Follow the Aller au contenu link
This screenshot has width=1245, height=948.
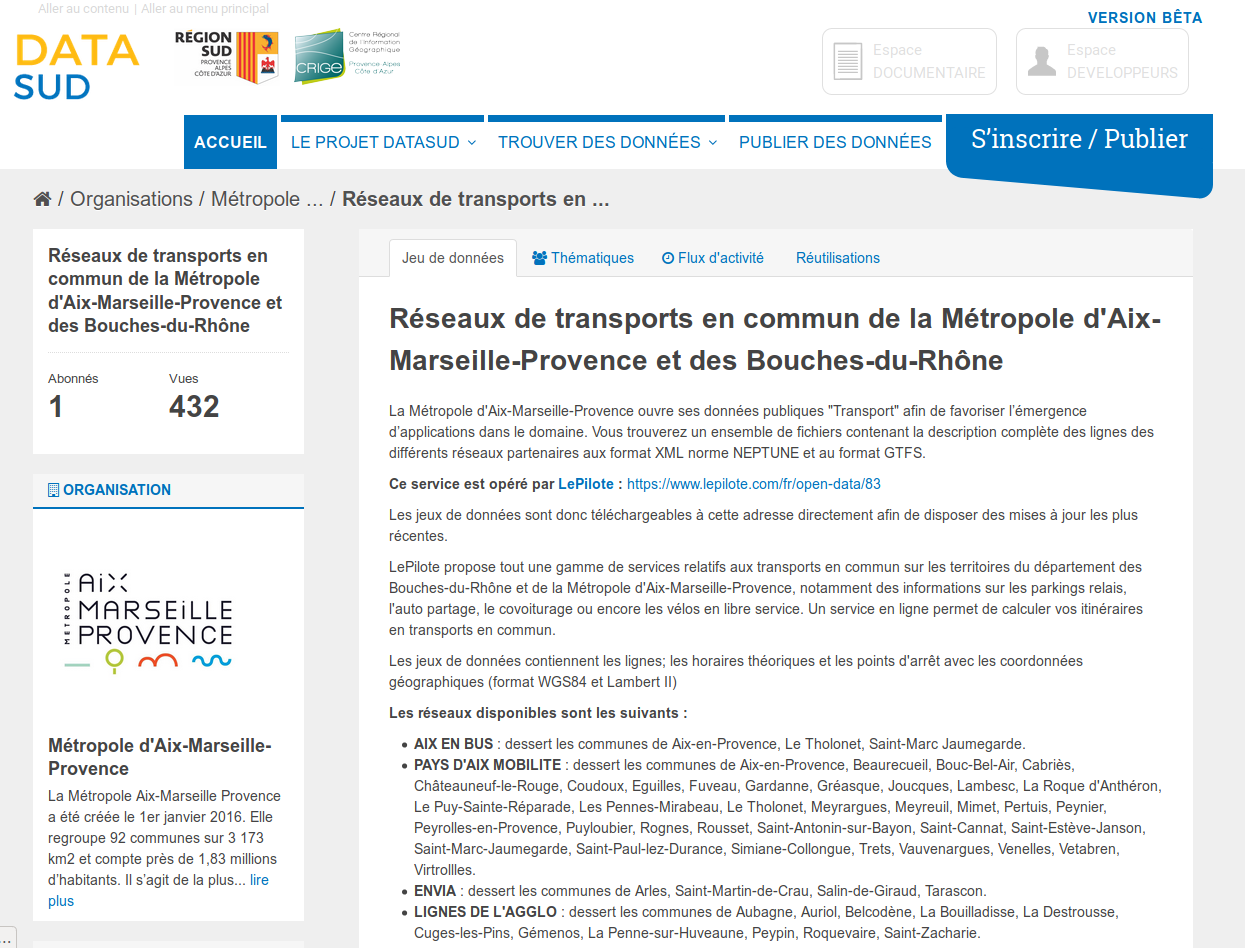(83, 9)
